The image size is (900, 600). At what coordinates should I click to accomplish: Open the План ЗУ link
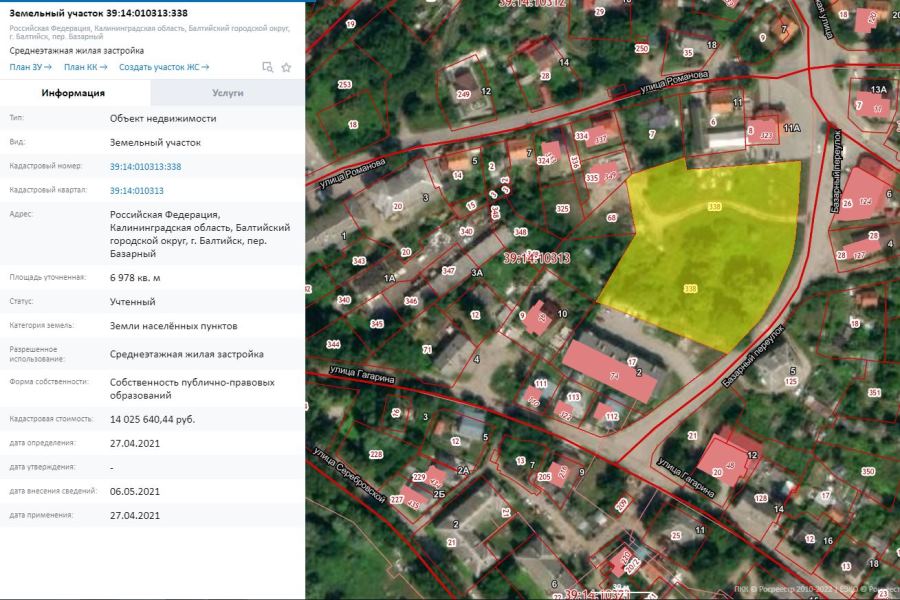[x=30, y=67]
